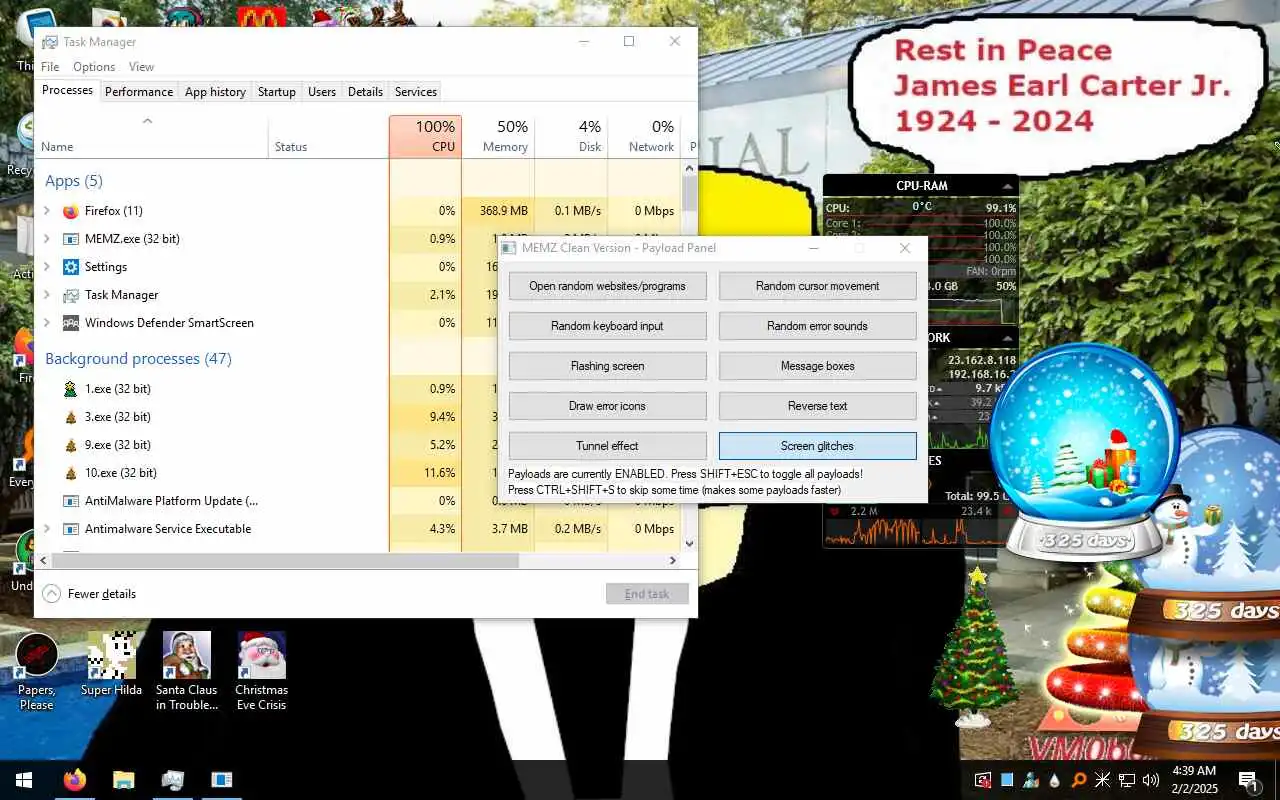Click Screen glitches payload button
This screenshot has height=800, width=1280.
[x=818, y=446]
